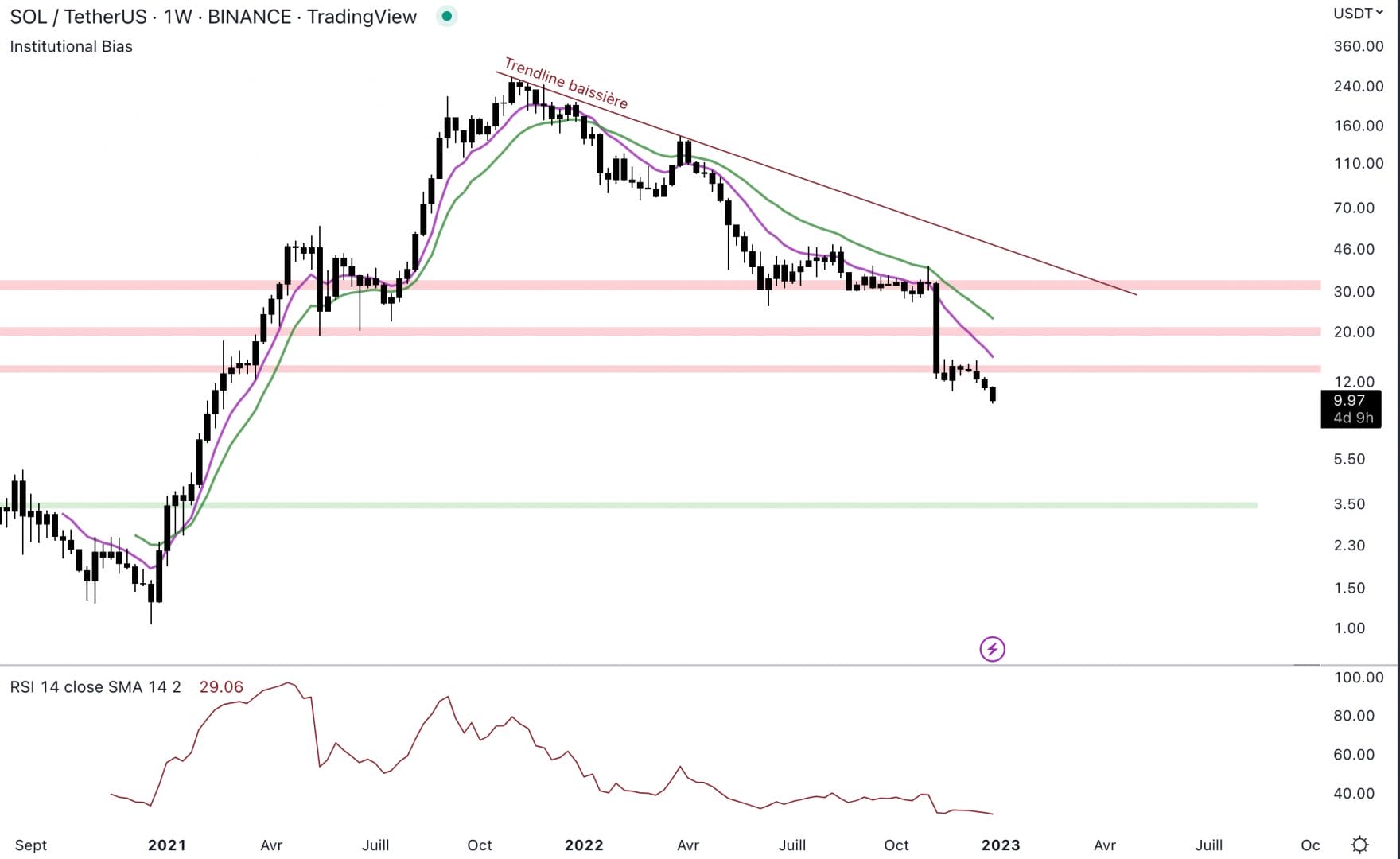1400x859 pixels.
Task: Click the 2021 label on time axis
Action: pos(167,845)
